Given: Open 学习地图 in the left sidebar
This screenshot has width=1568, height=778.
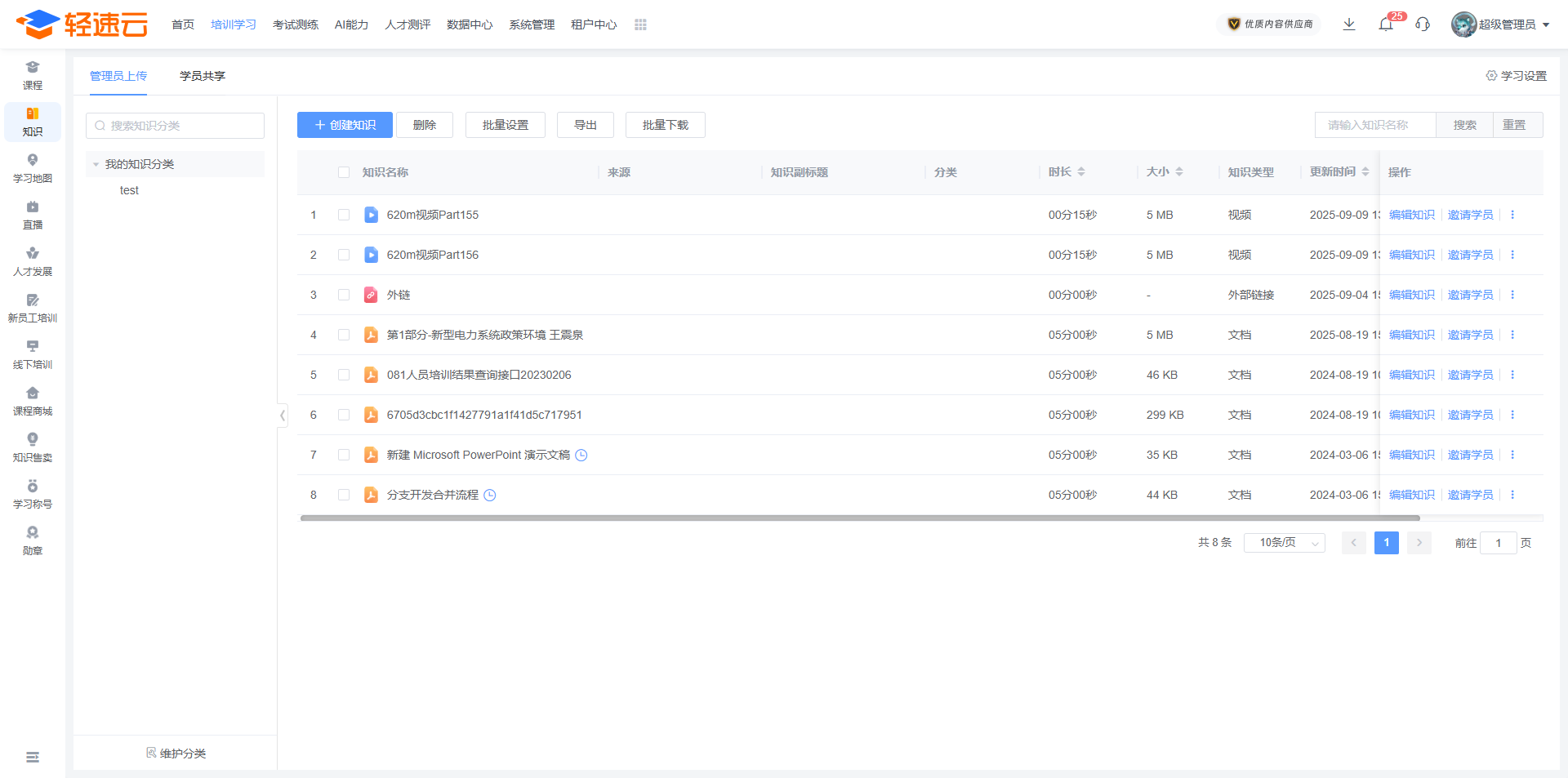Looking at the screenshot, I should tap(33, 169).
